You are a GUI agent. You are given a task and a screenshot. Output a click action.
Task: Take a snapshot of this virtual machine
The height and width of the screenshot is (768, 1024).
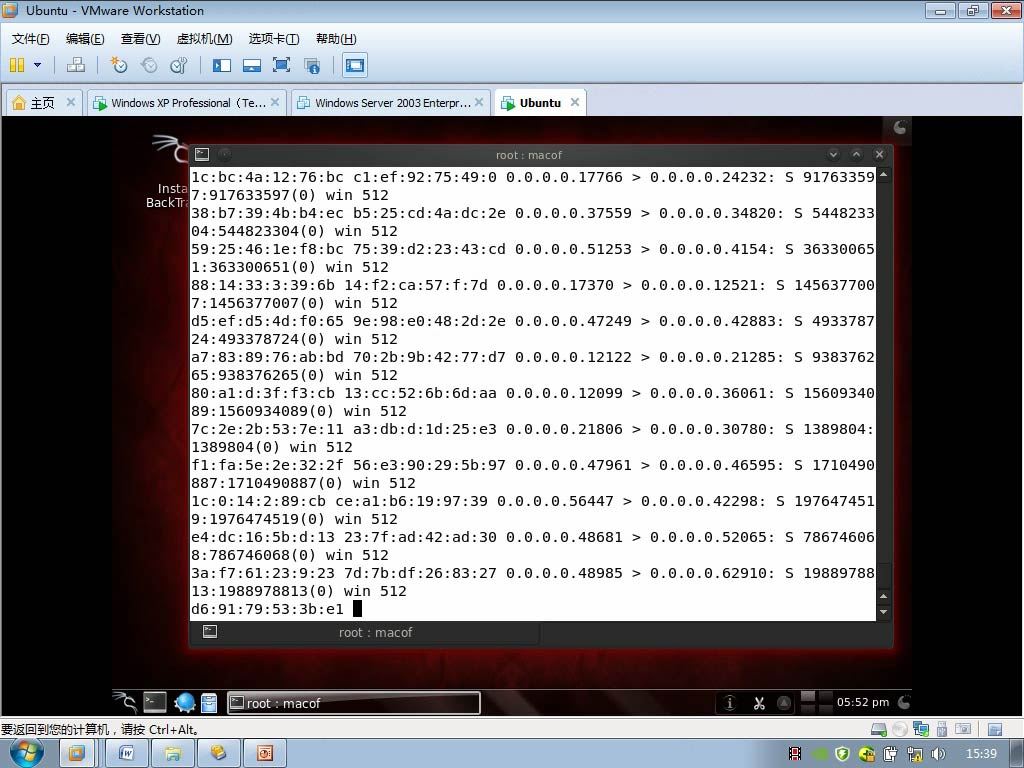[118, 65]
